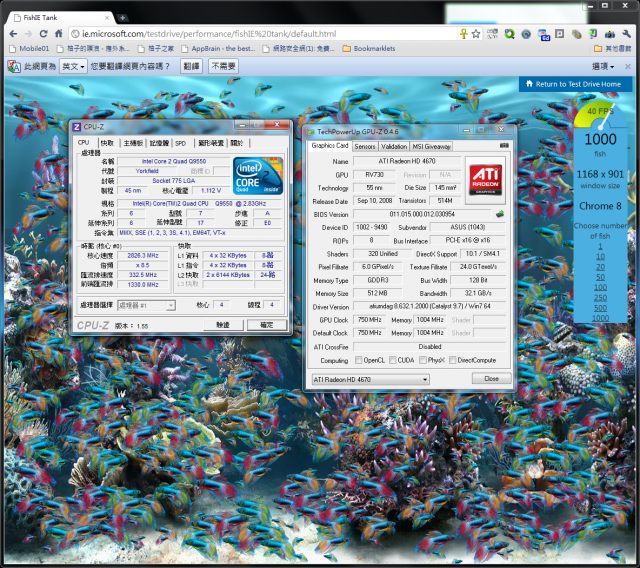Screen dimensions: 640x568
Task: Toggle the PhysX checkbox in GPU-Z
Action: tap(423, 360)
